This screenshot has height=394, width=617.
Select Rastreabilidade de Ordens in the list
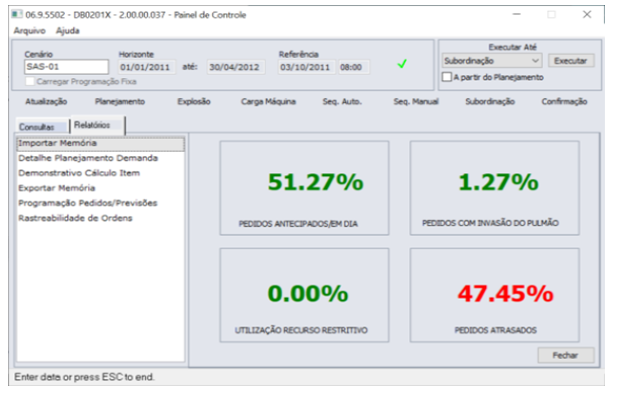tap(100, 218)
